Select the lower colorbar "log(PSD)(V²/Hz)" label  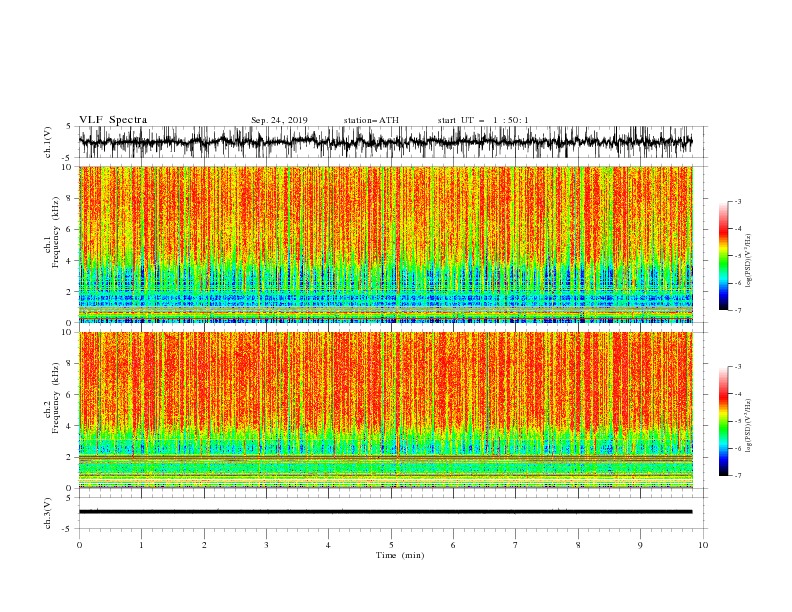tap(750, 425)
